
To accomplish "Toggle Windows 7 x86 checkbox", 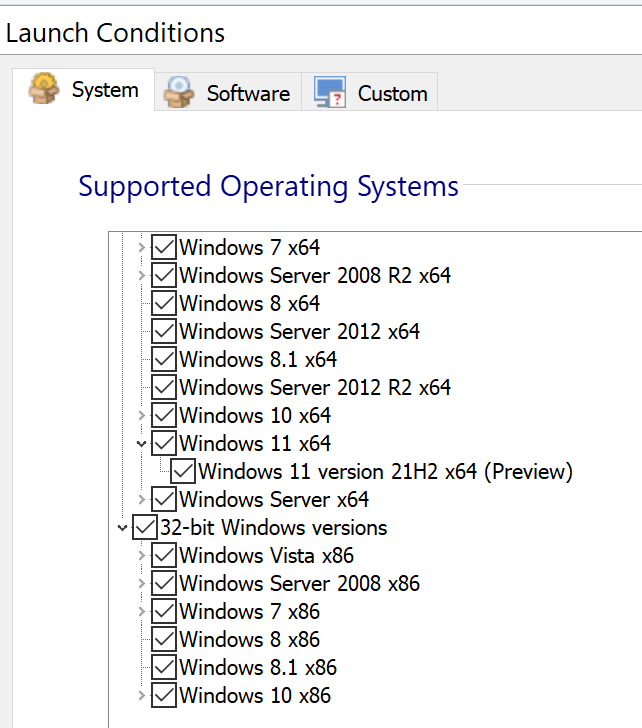I will coord(163,611).
